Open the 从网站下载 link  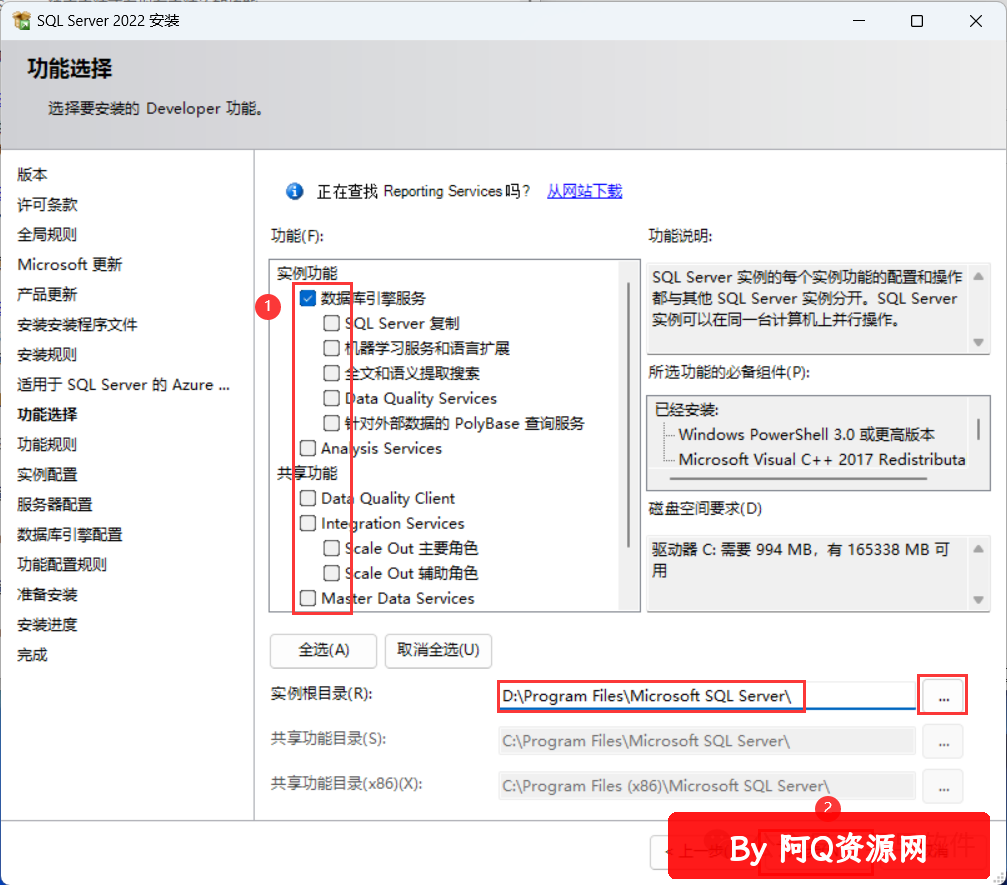click(584, 191)
